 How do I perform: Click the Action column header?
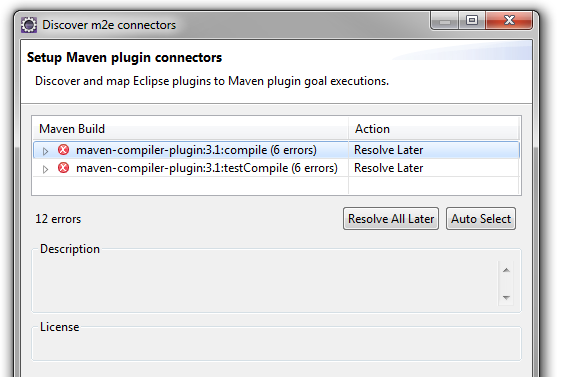434,128
